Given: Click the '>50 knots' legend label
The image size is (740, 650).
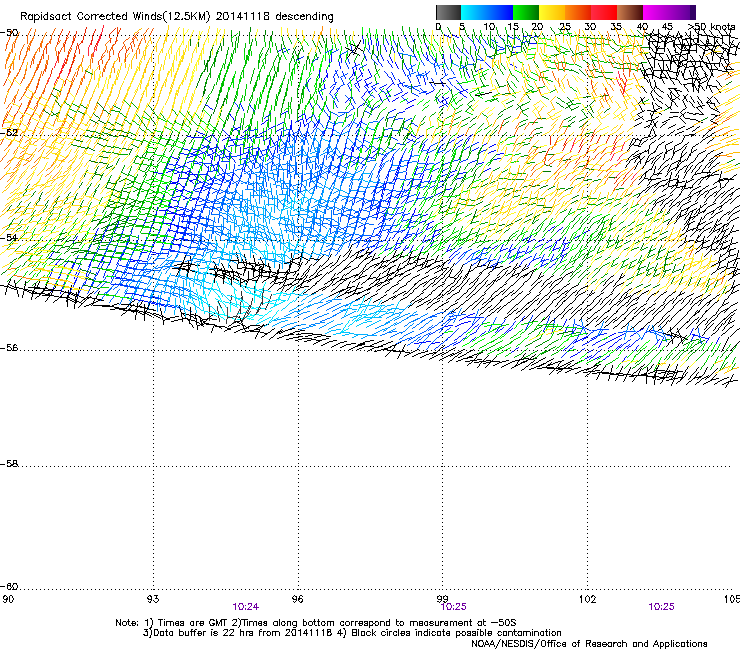Looking at the screenshot, I should pyautogui.click(x=712, y=27).
